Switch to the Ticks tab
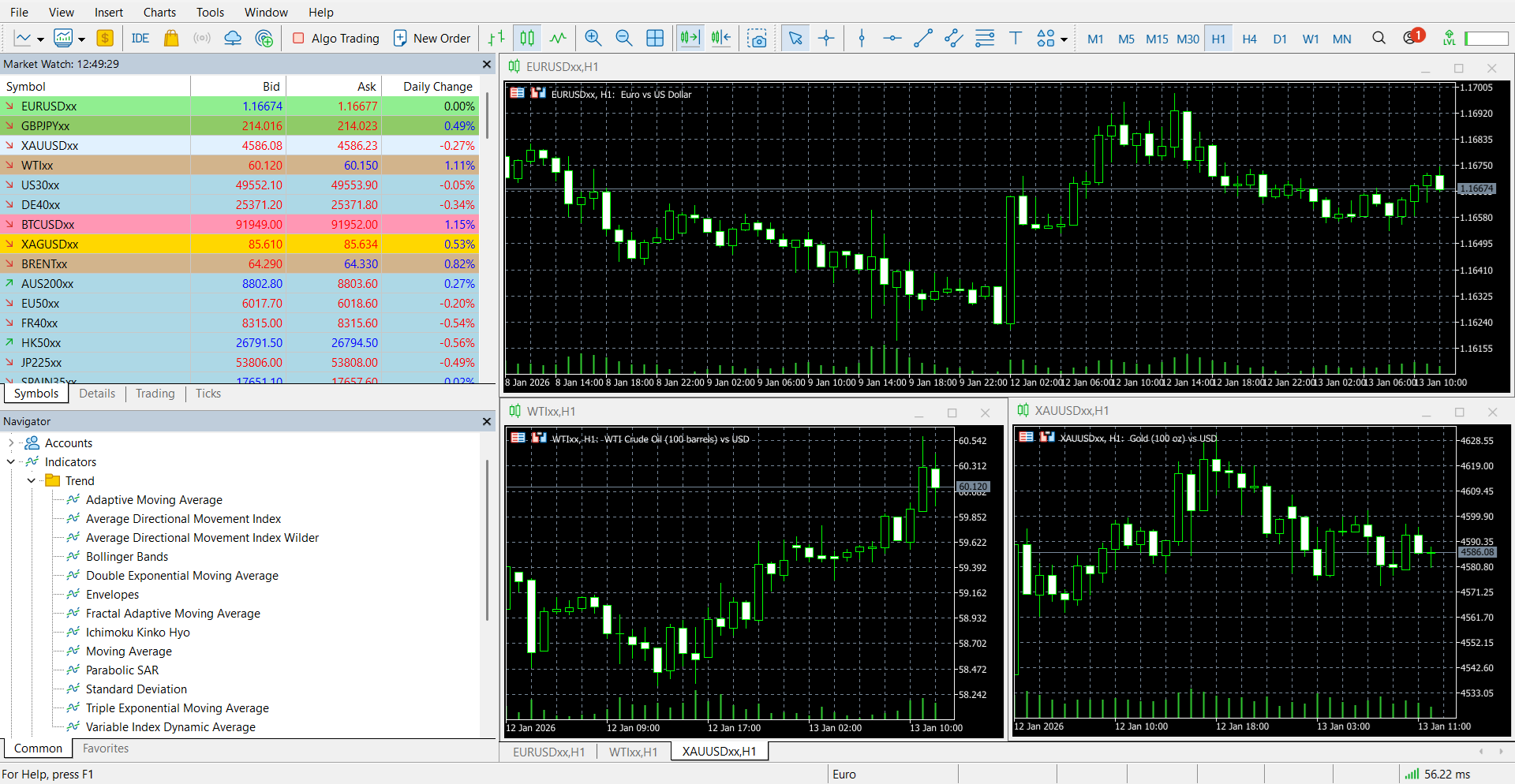 click(x=208, y=394)
